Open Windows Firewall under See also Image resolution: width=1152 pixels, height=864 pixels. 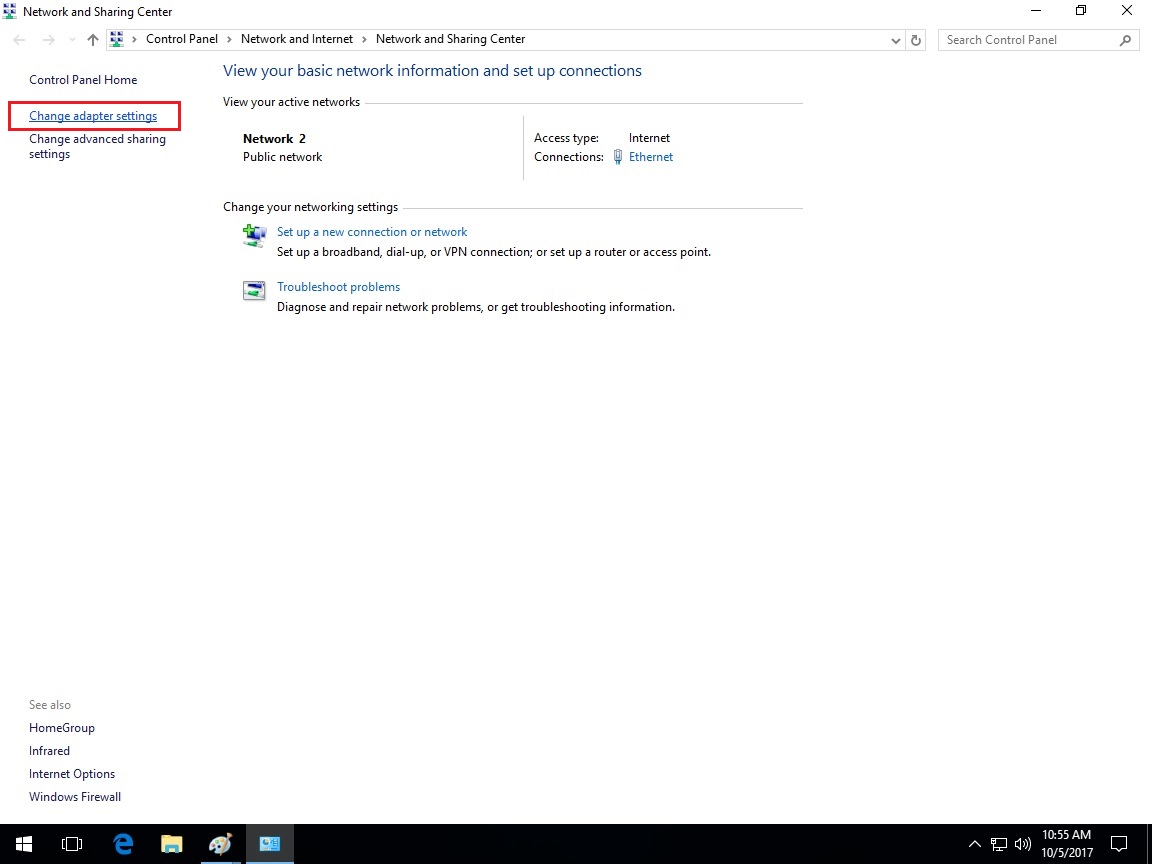coord(75,796)
